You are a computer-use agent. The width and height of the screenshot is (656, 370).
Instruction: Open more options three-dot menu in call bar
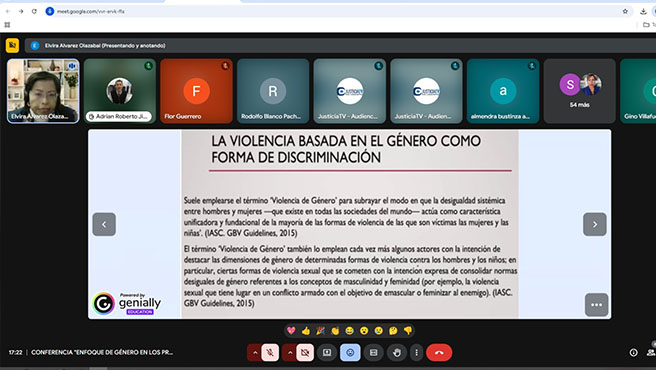pos(416,353)
